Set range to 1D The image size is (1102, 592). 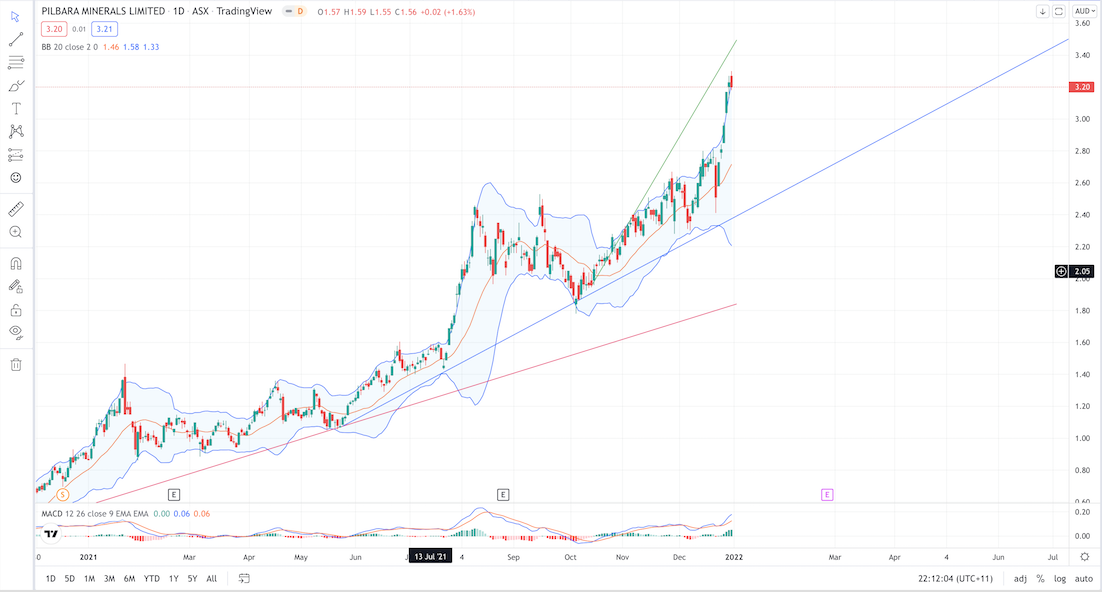pos(51,579)
